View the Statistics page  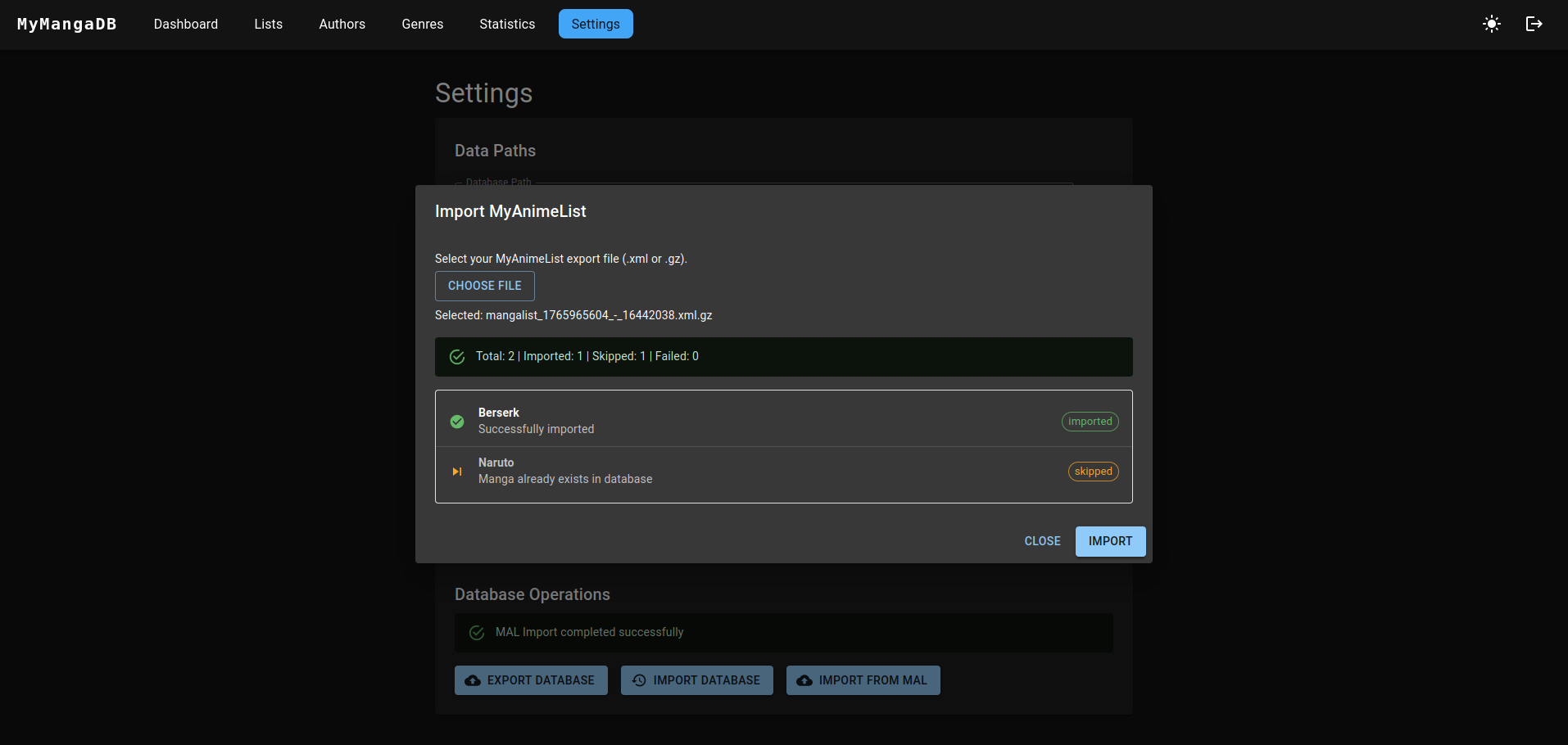(x=507, y=24)
